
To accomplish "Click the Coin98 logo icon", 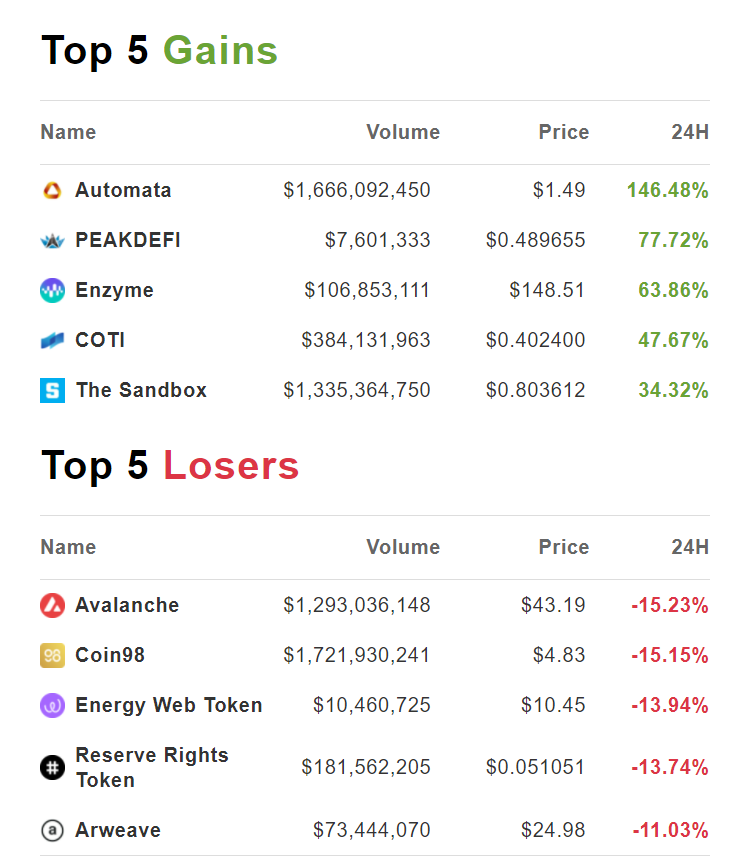I will point(52,656).
